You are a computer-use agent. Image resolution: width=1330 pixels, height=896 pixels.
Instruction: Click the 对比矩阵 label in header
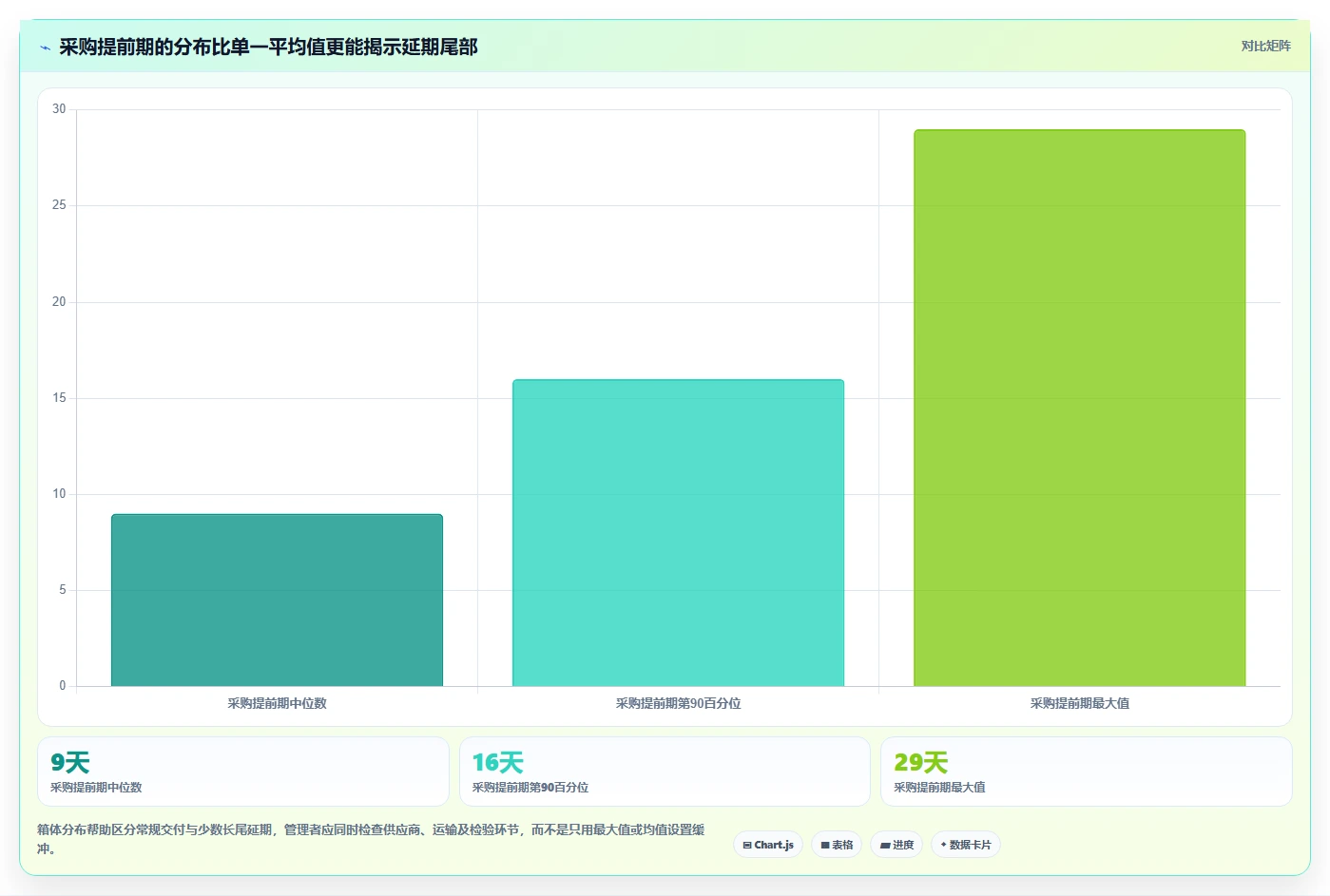coord(1265,46)
